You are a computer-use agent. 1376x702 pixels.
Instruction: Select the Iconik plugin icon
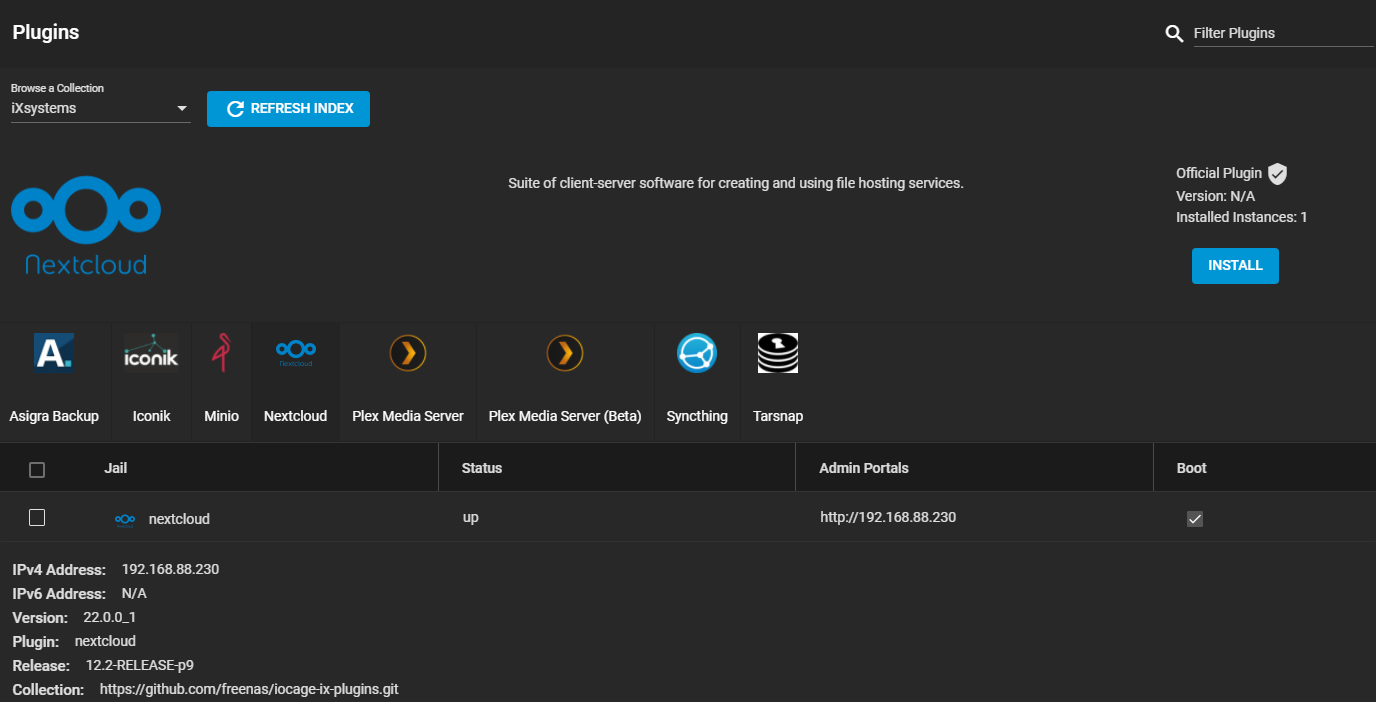pyautogui.click(x=151, y=353)
